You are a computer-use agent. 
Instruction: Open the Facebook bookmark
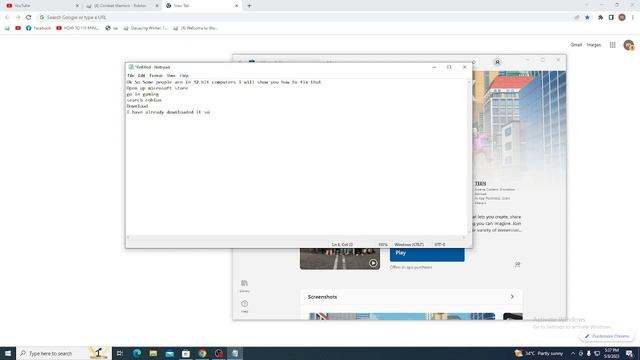pyautogui.click(x=38, y=28)
